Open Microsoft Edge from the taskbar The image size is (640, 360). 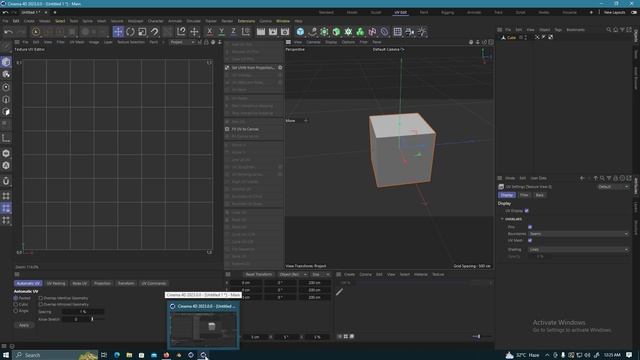117,355
